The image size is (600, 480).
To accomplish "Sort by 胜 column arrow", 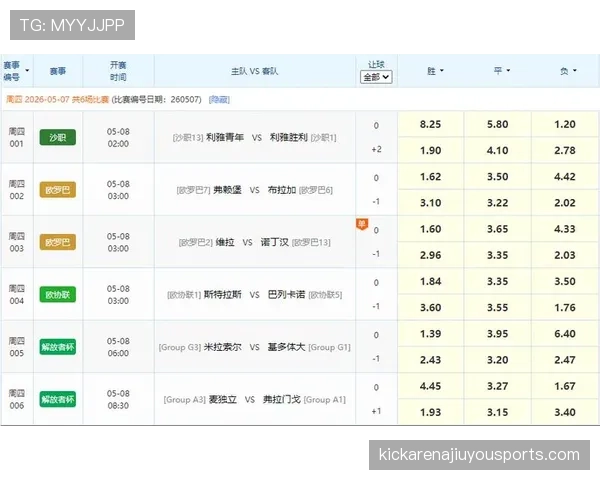I will tap(442, 71).
